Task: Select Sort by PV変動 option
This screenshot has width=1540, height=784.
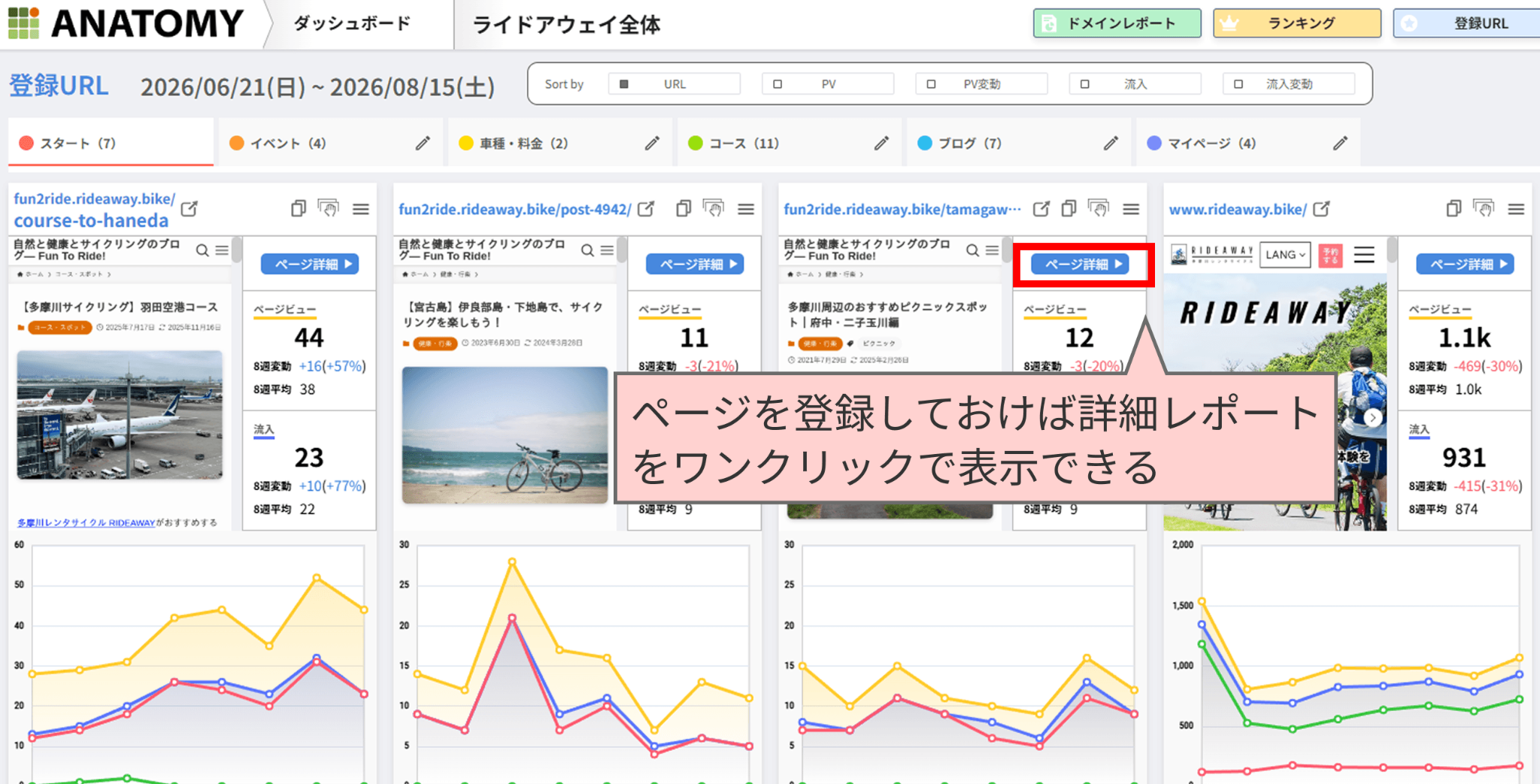Action: click(x=981, y=84)
